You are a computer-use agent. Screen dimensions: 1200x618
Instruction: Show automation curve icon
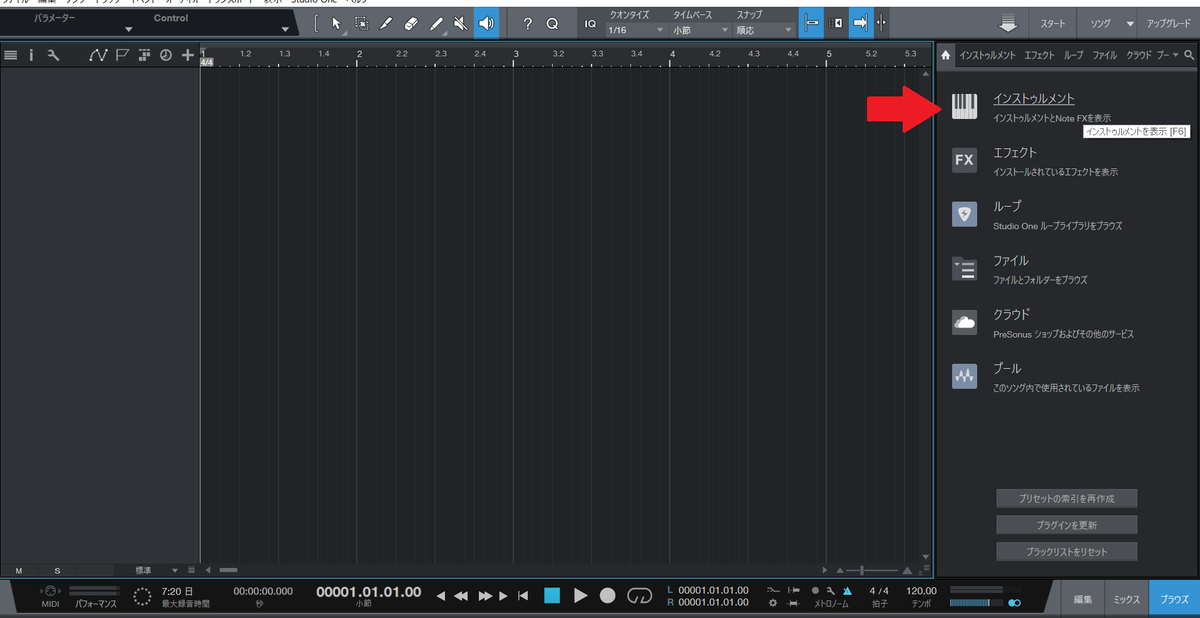tap(98, 55)
